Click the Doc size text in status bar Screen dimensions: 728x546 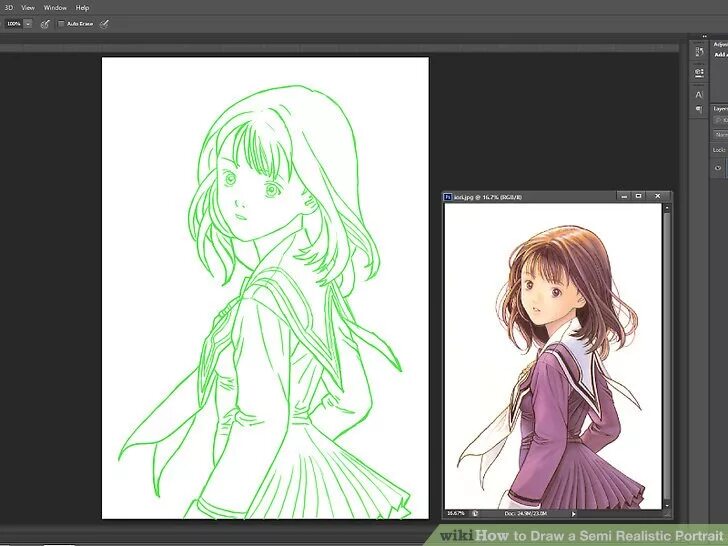pyautogui.click(x=525, y=514)
